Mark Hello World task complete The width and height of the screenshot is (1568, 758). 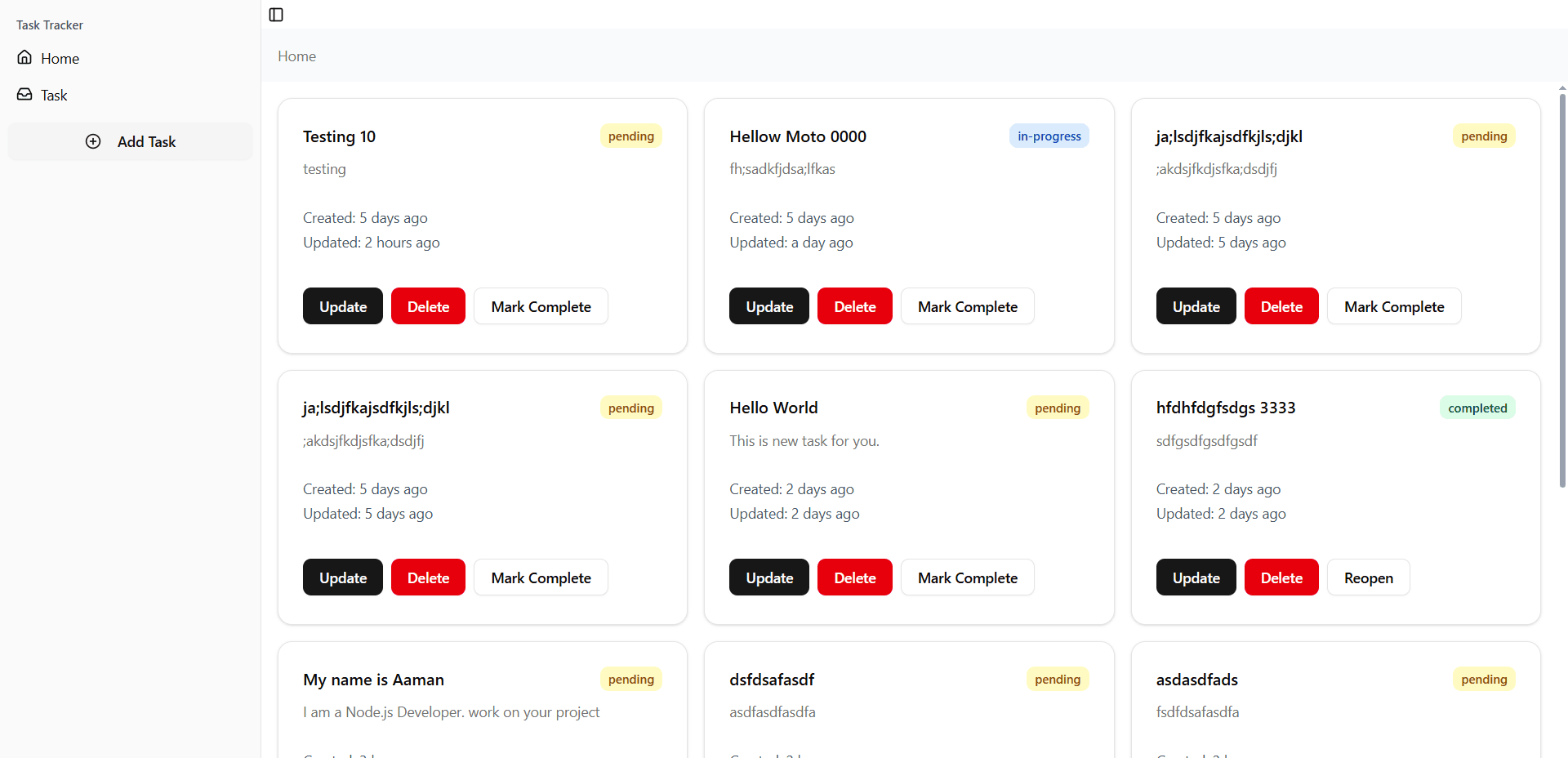pyautogui.click(x=968, y=577)
